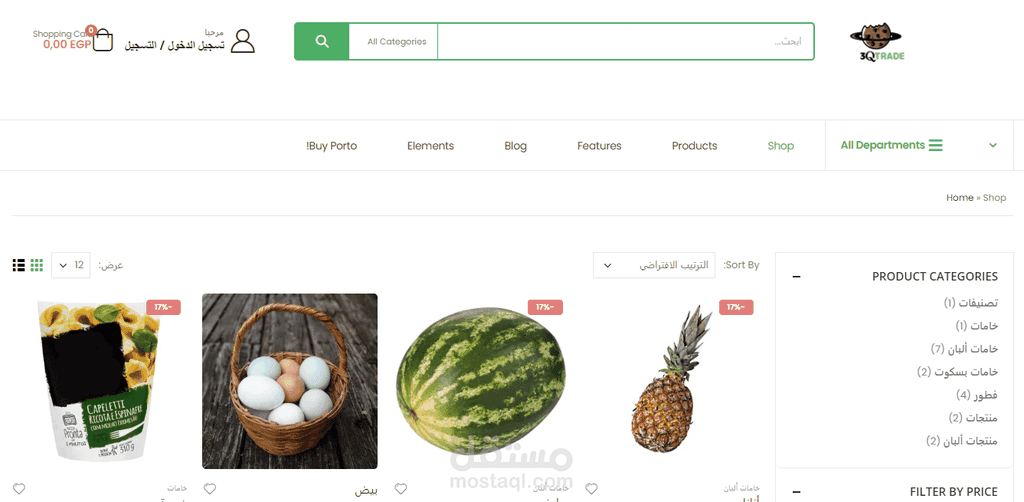Open the Products menu item
Image resolution: width=1024 pixels, height=502 pixels.
click(694, 146)
